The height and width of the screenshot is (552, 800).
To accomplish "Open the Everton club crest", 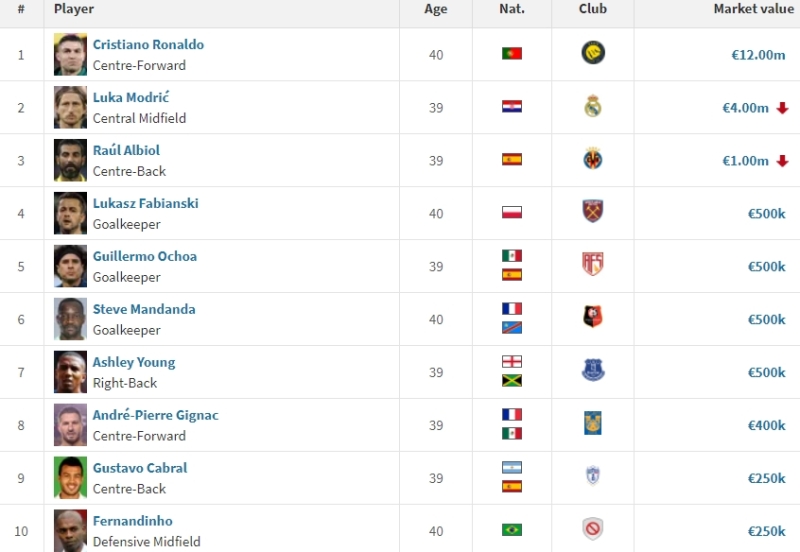I will pyautogui.click(x=593, y=370).
